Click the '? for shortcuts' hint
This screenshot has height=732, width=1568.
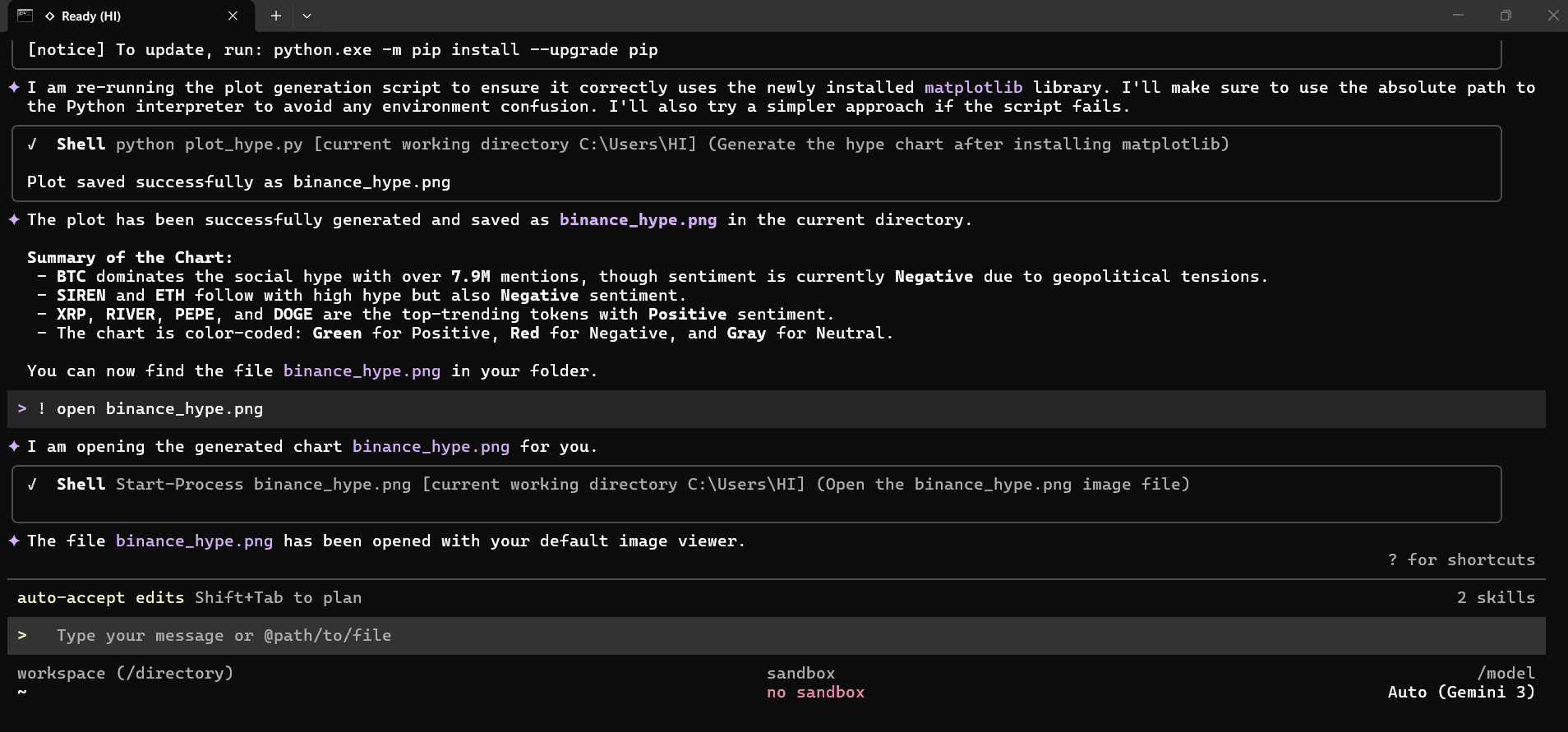(x=1460, y=559)
